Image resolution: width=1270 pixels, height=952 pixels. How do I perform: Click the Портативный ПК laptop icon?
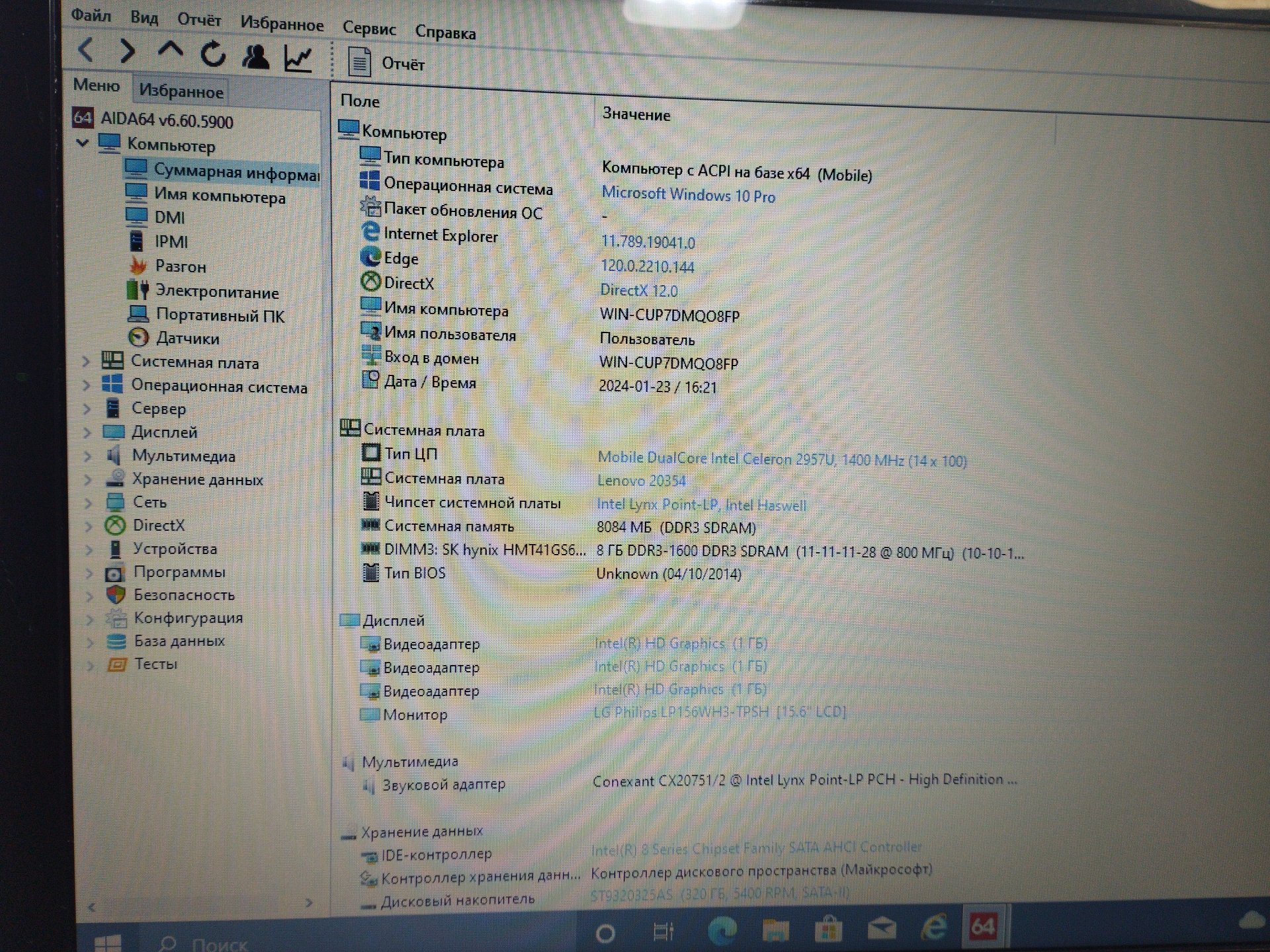[x=138, y=313]
